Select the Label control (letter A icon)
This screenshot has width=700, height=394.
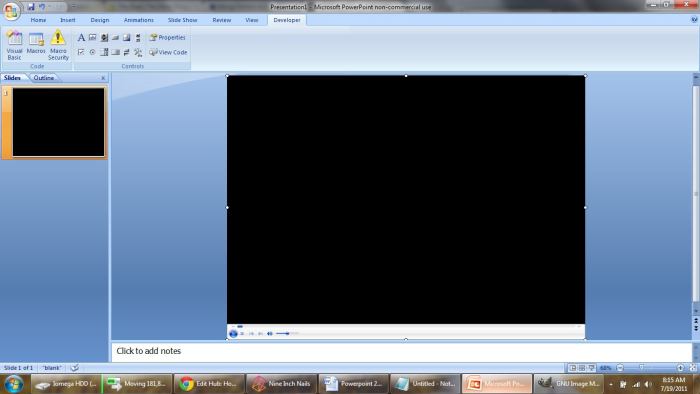click(81, 37)
